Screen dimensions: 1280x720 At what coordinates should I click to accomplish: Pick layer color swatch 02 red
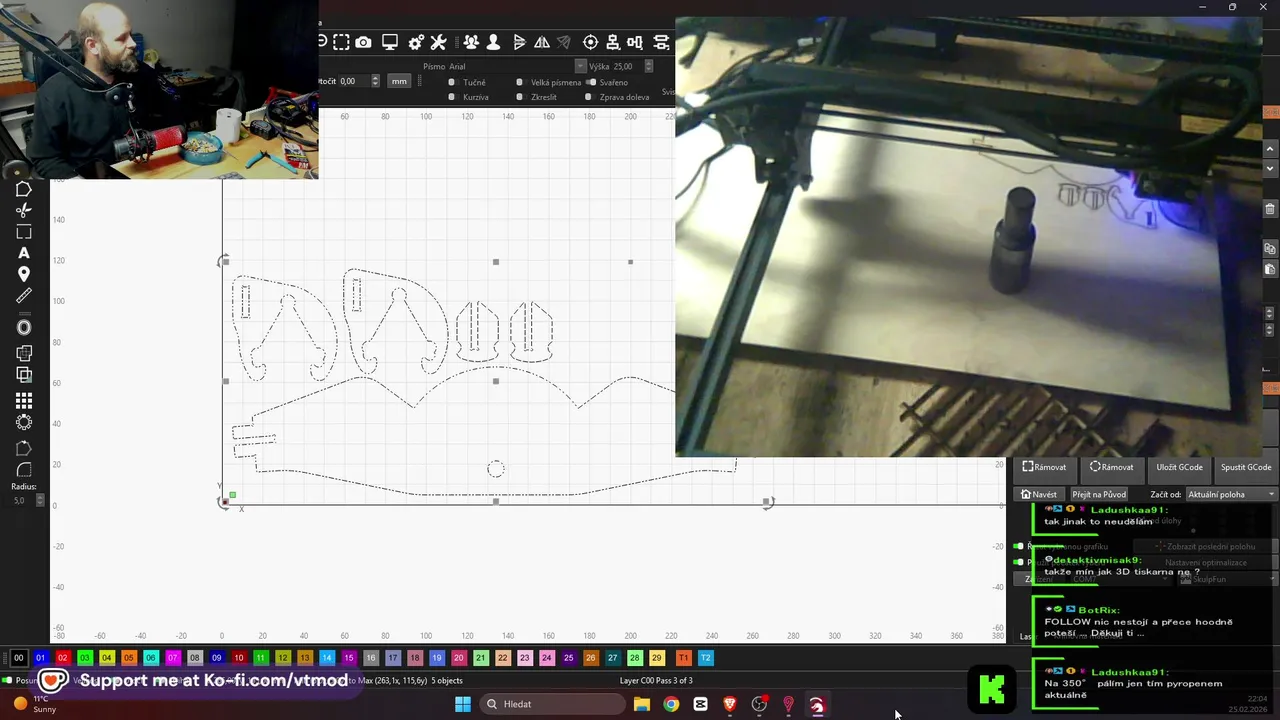coord(62,658)
